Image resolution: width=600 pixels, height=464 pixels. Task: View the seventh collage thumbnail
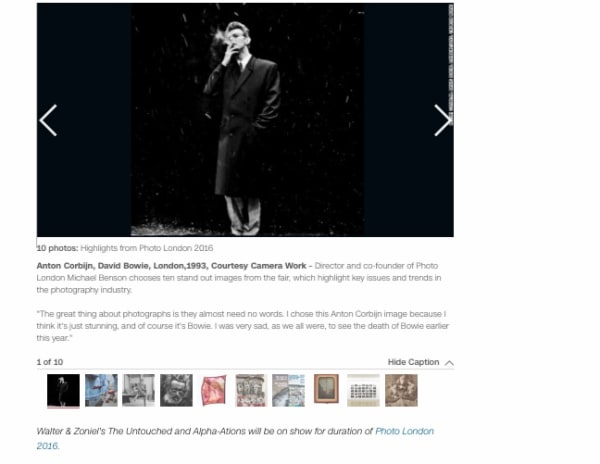pyautogui.click(x=289, y=390)
